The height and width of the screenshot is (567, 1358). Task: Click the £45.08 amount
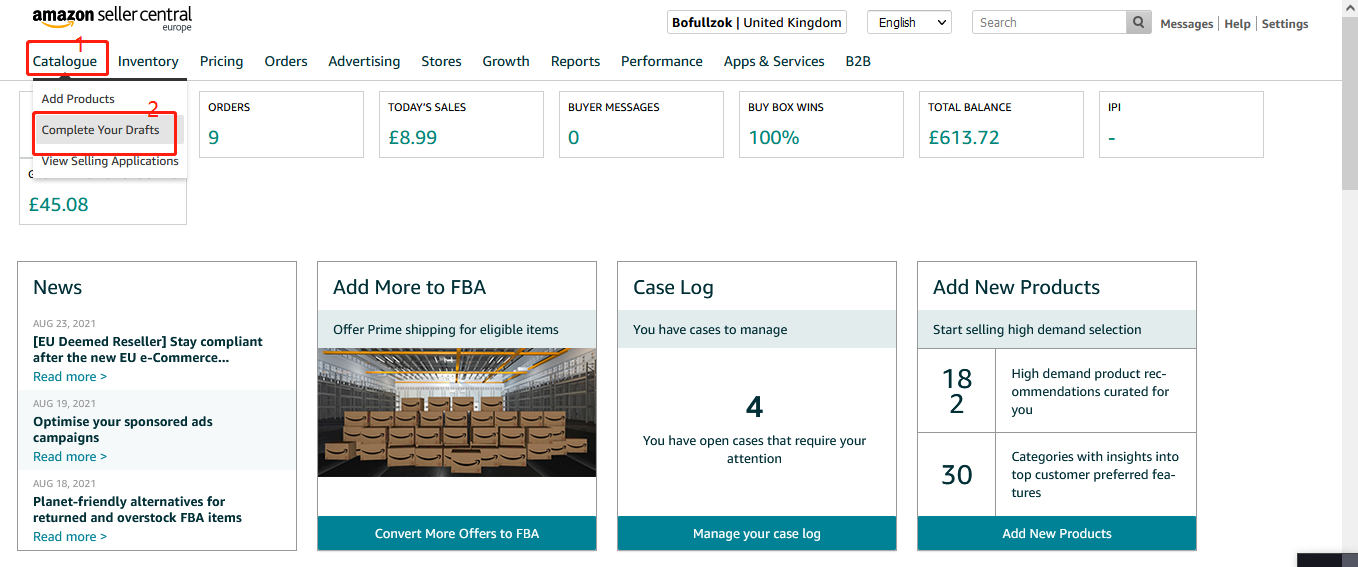pyautogui.click(x=58, y=204)
